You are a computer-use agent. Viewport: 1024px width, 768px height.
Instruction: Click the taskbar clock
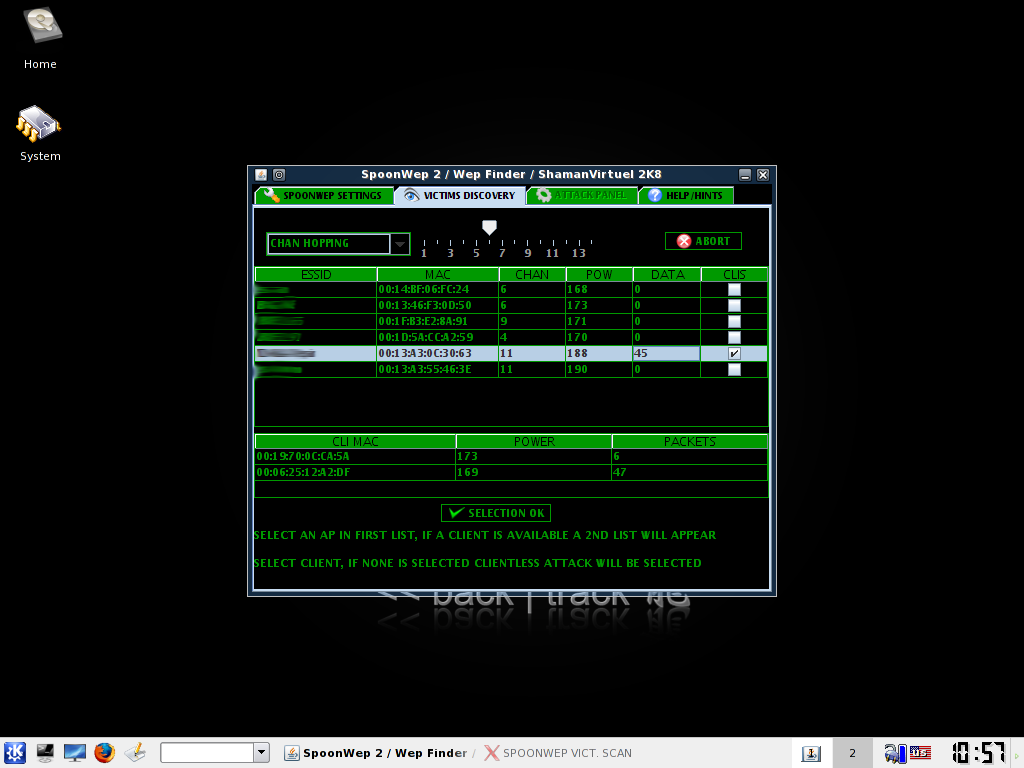click(x=978, y=753)
